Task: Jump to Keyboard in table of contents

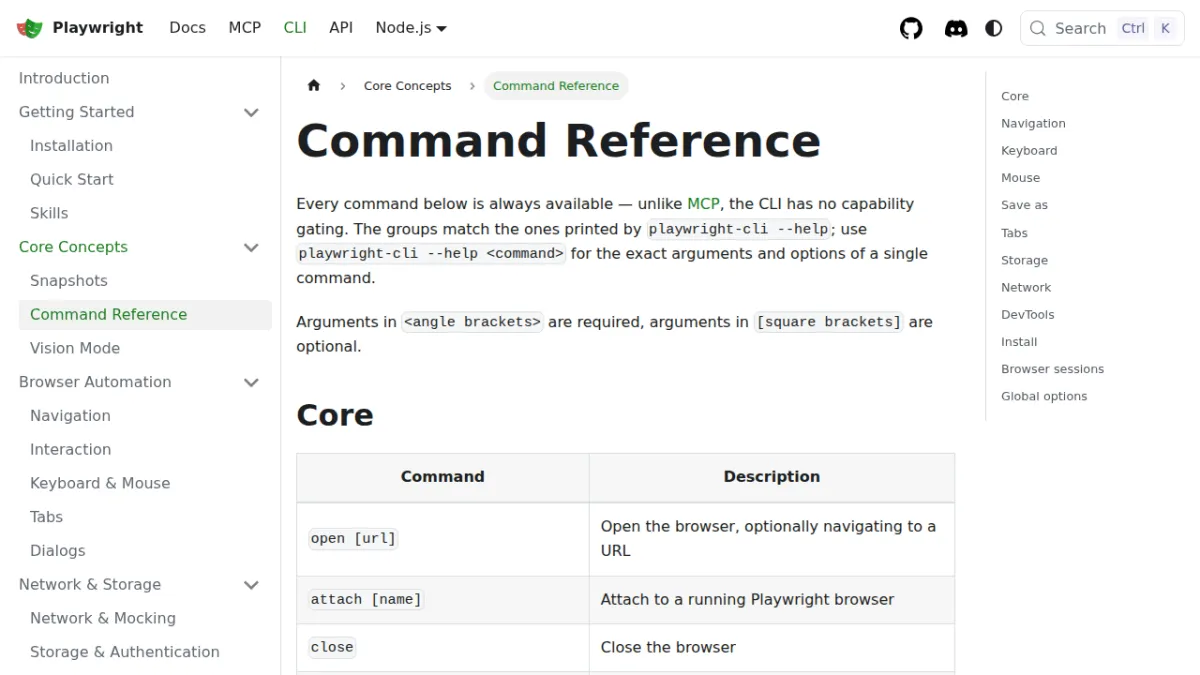Action: tap(1029, 151)
